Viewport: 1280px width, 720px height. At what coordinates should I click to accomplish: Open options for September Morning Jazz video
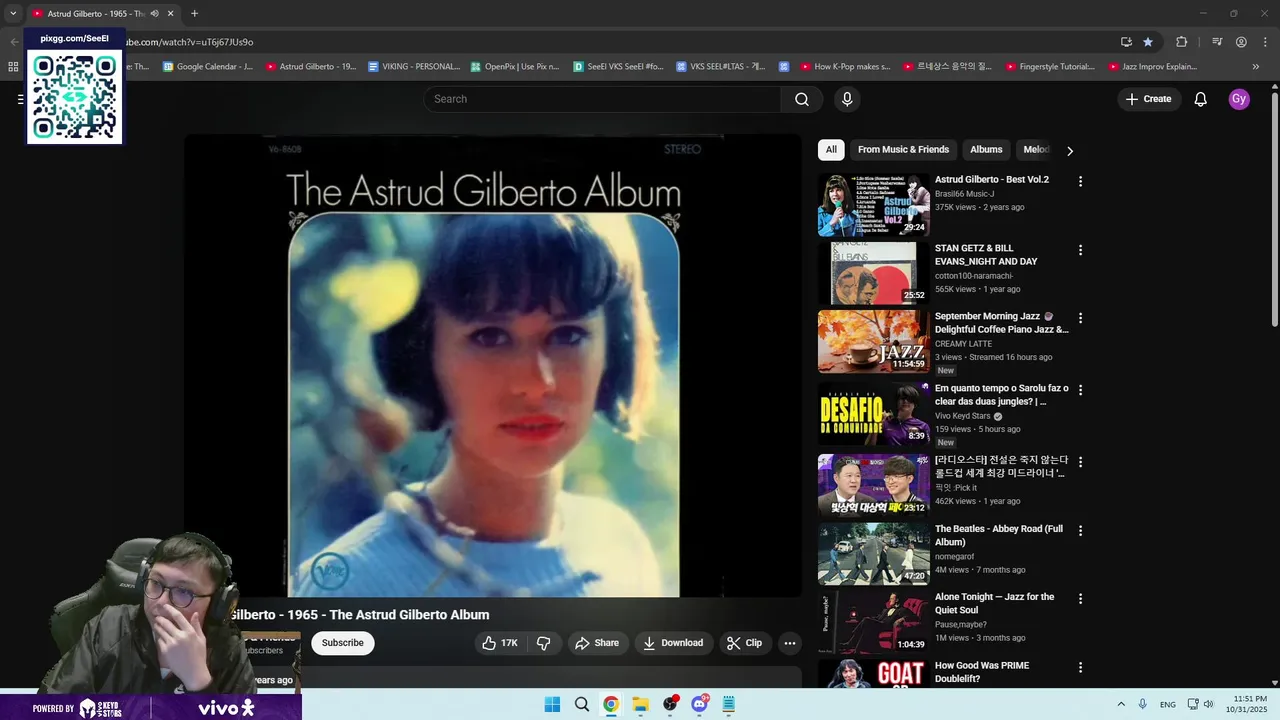click(x=1080, y=318)
